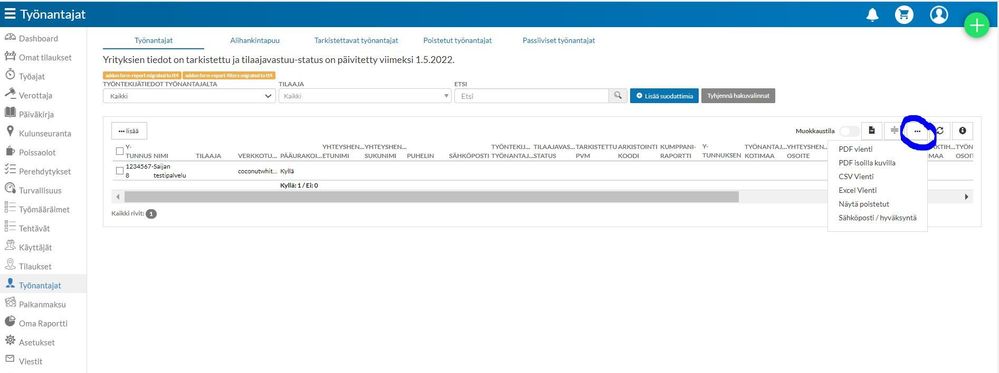Image resolution: width=999 pixels, height=373 pixels.
Task: Click the Kyllä cell in Pääurakoitsija column
Action: pos(287,171)
